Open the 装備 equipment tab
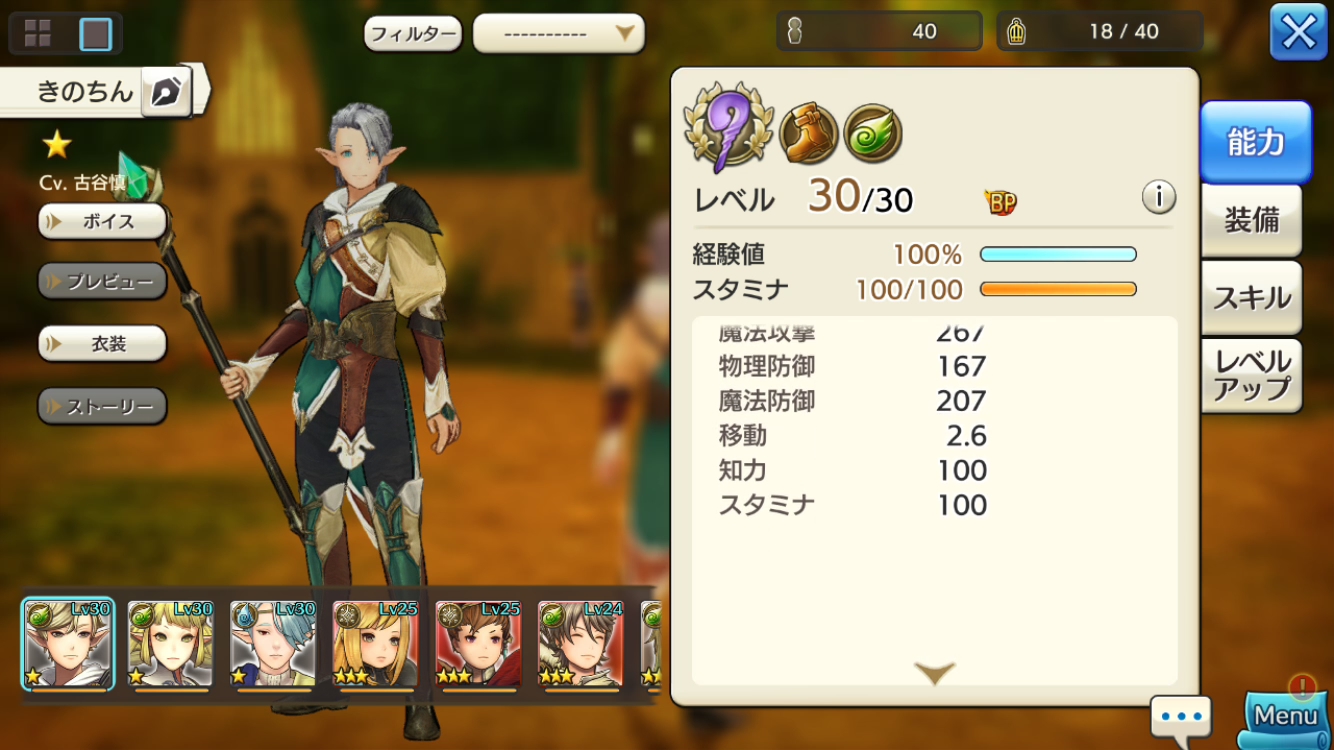The width and height of the screenshot is (1334, 750). [x=1251, y=220]
